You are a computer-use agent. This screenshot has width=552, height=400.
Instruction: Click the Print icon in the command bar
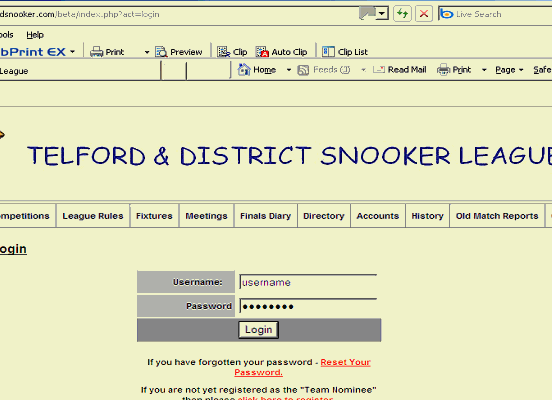(x=443, y=70)
